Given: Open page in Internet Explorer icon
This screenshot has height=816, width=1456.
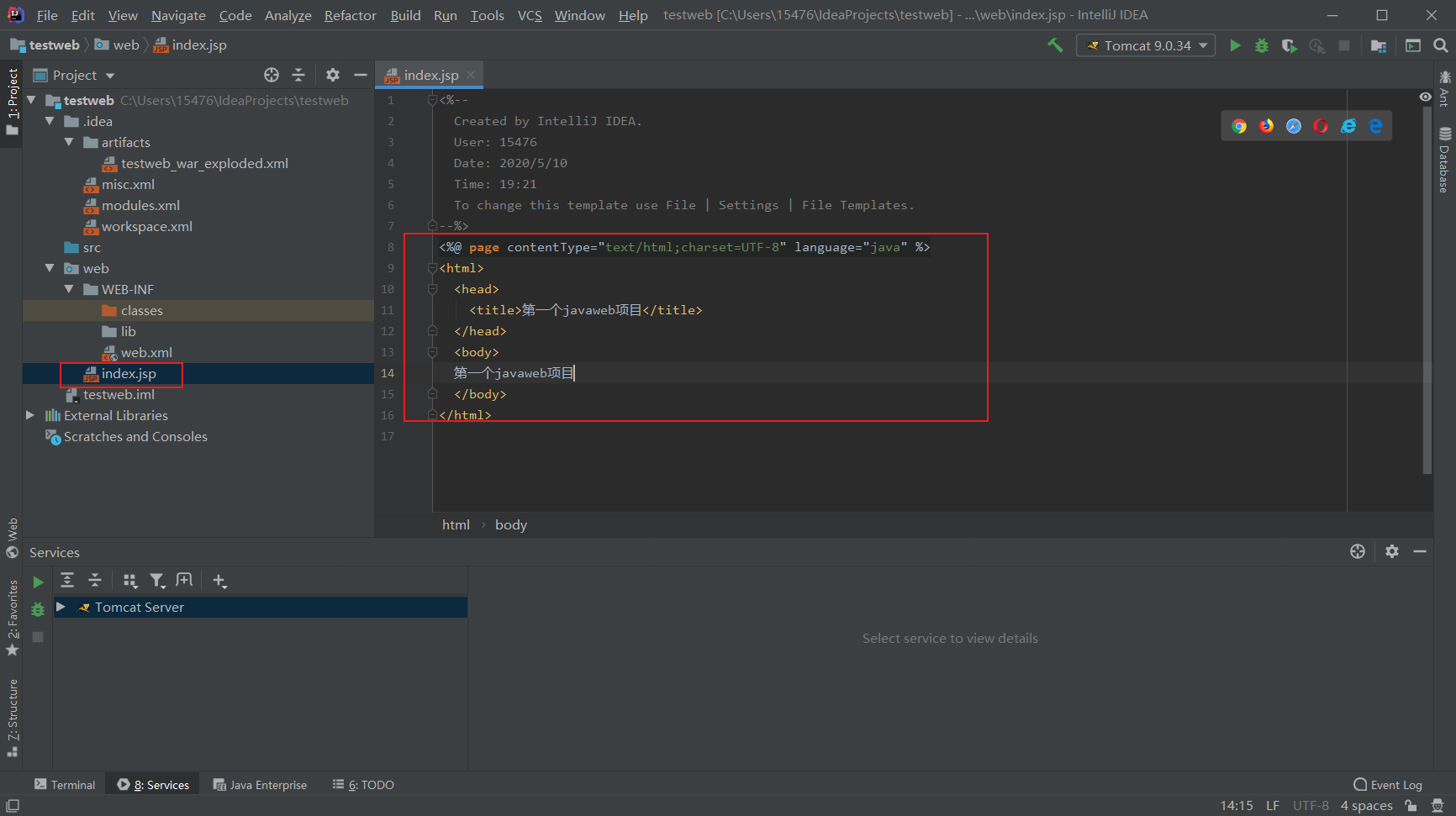Looking at the screenshot, I should [x=1348, y=126].
